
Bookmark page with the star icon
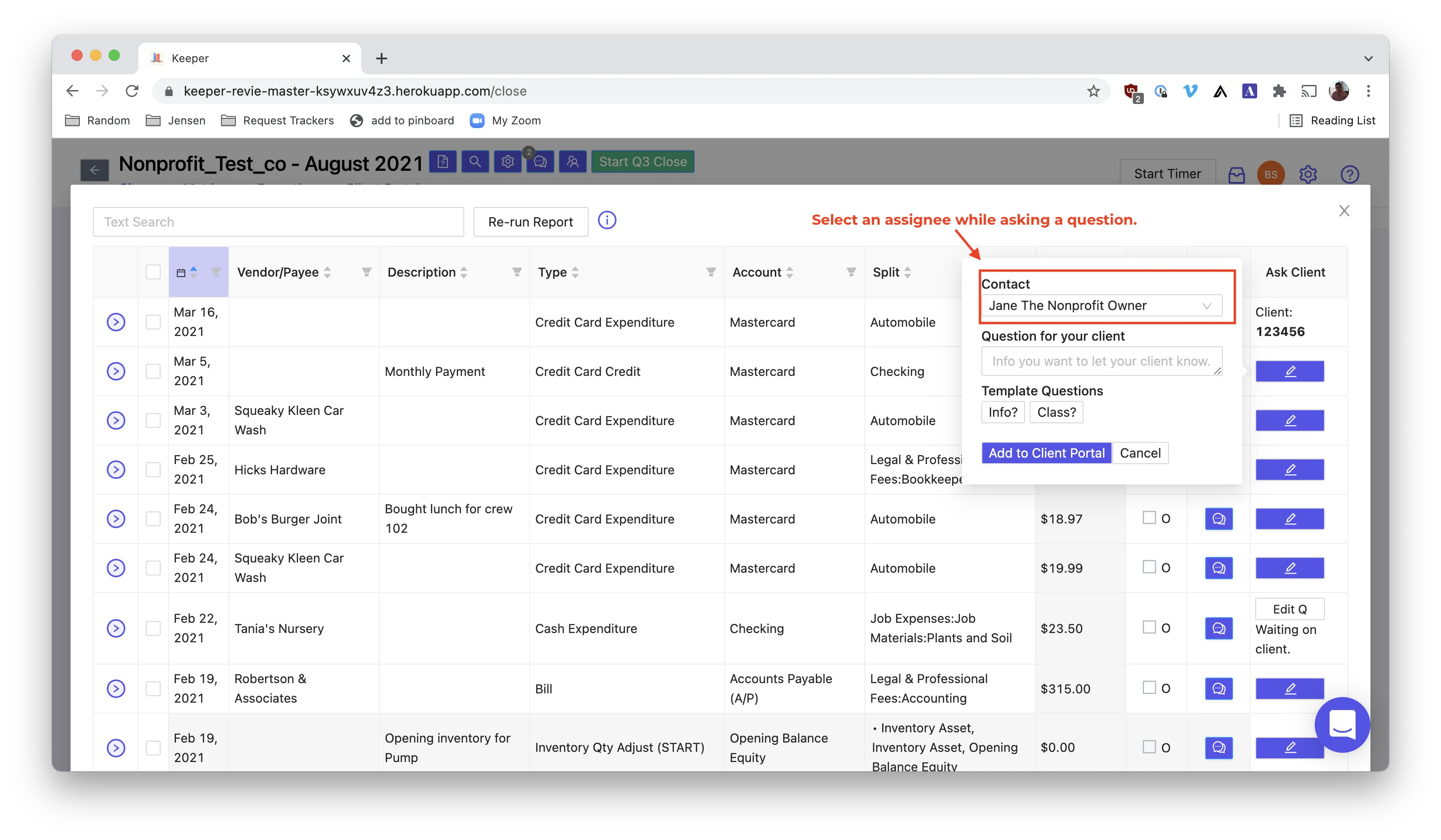(x=1093, y=91)
